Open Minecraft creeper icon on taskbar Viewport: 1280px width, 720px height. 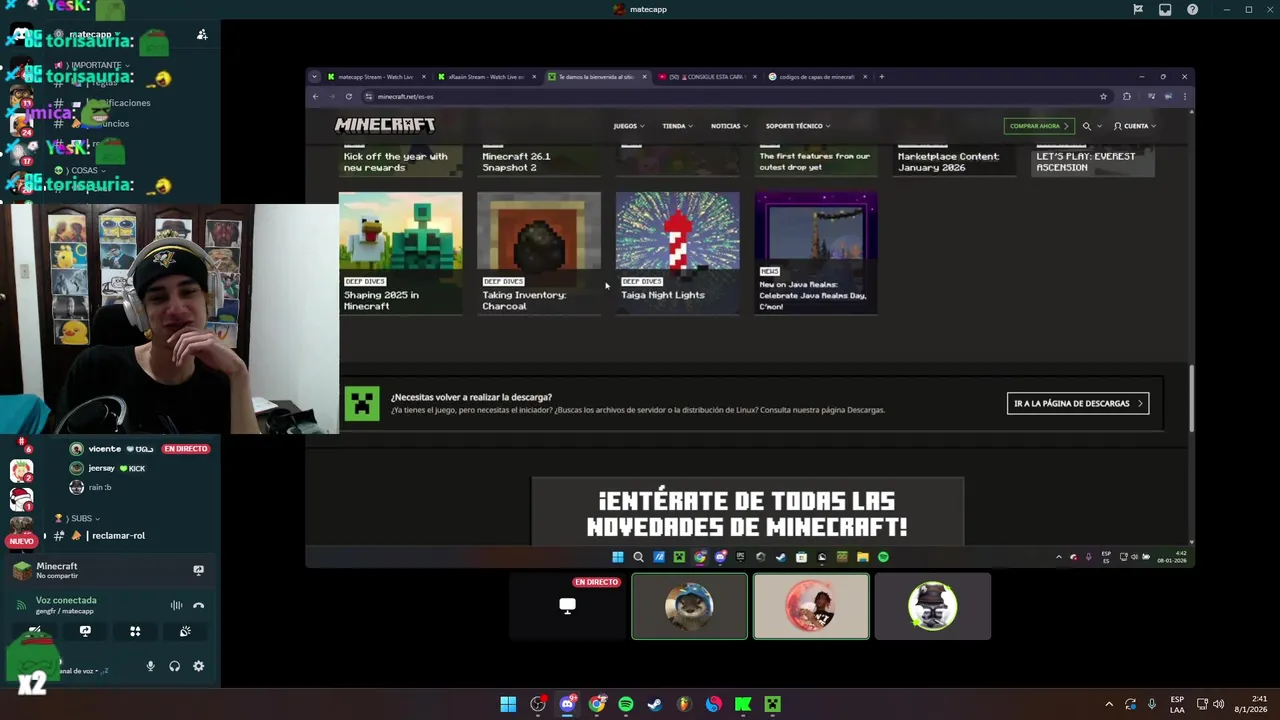tap(772, 704)
